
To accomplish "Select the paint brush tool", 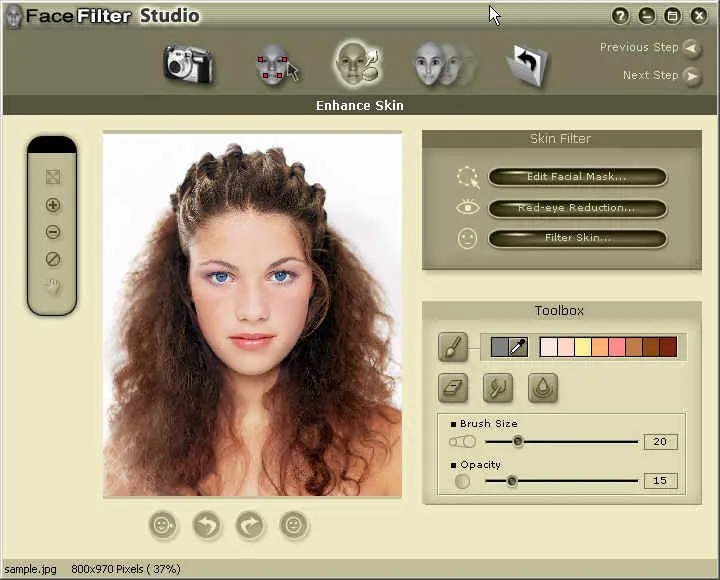I will pos(452,347).
